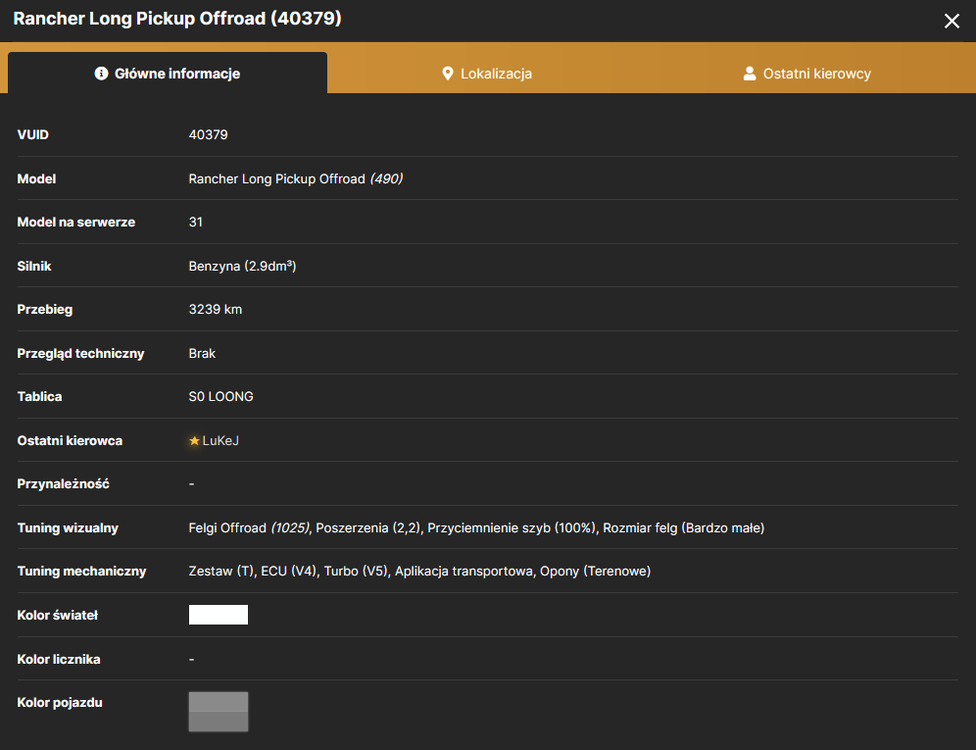The image size is (976, 750).
Task: Close the vehicle info dialog
Action: 951,21
